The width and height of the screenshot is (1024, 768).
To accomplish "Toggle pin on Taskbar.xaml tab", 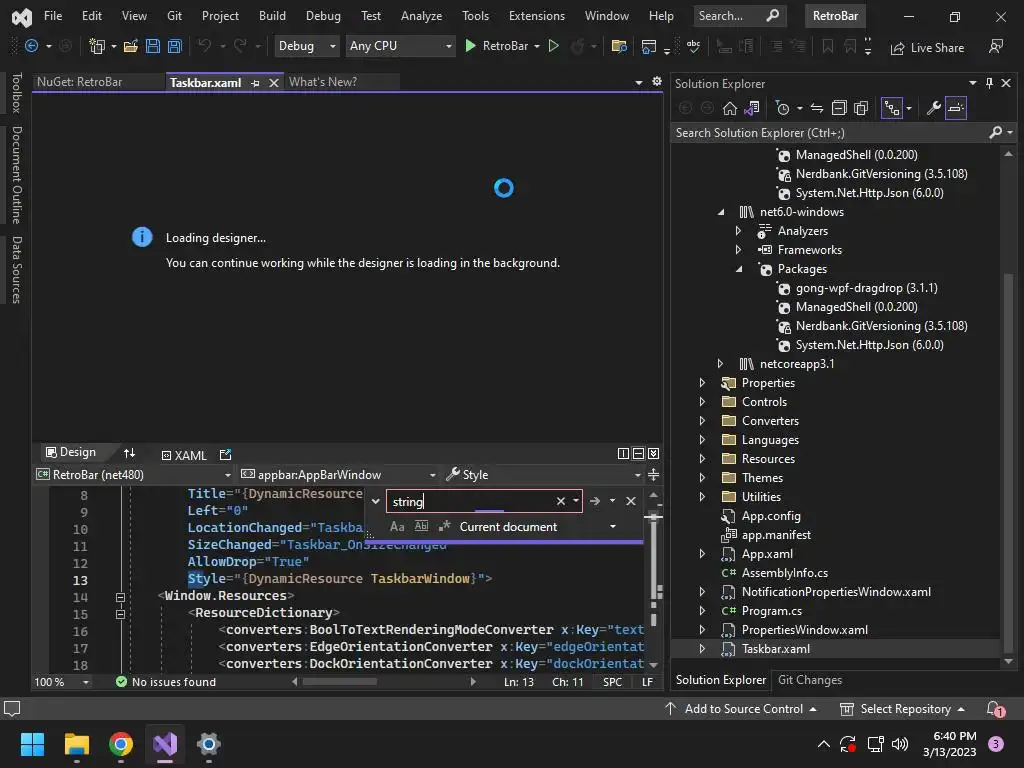I will pyautogui.click(x=255, y=83).
